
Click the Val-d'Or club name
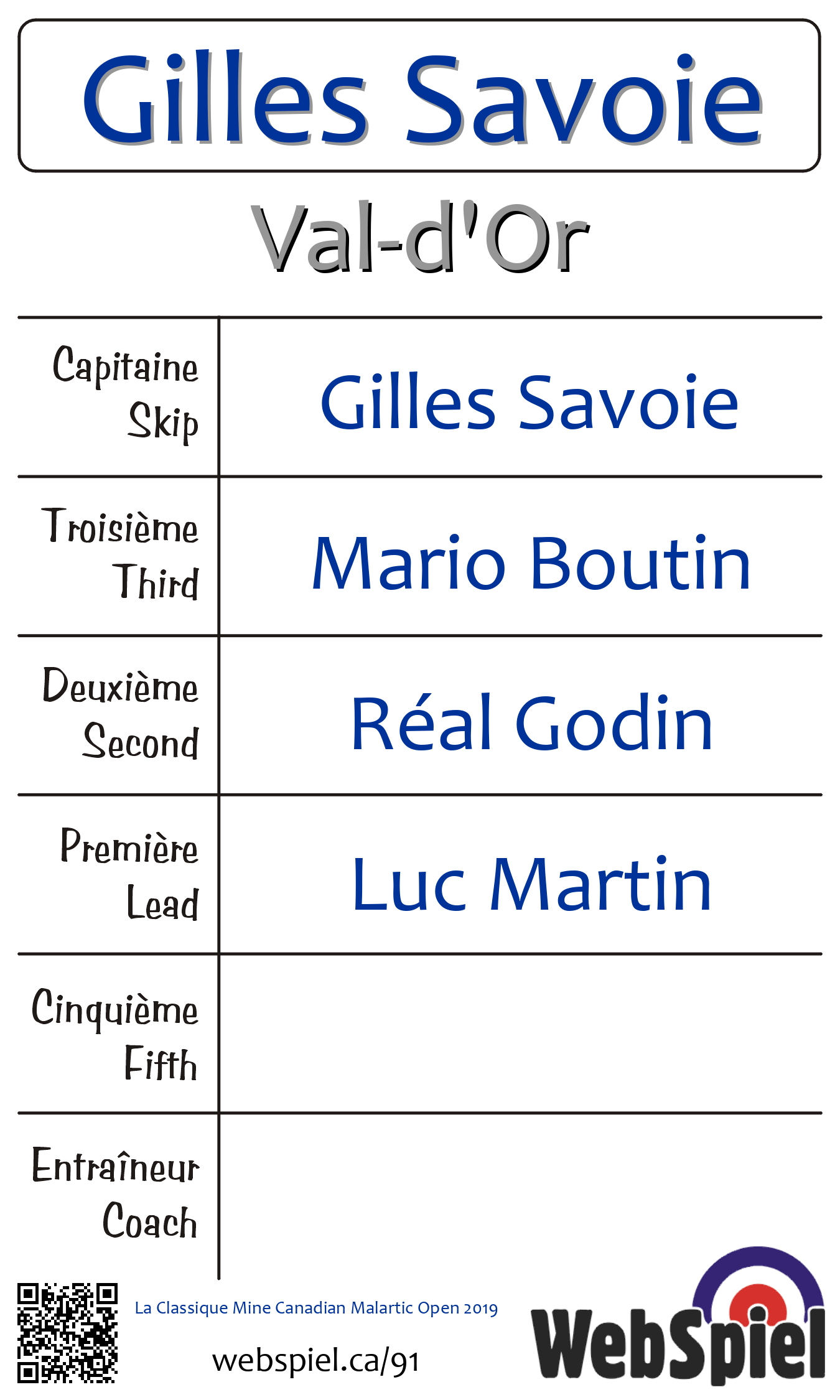point(420,238)
